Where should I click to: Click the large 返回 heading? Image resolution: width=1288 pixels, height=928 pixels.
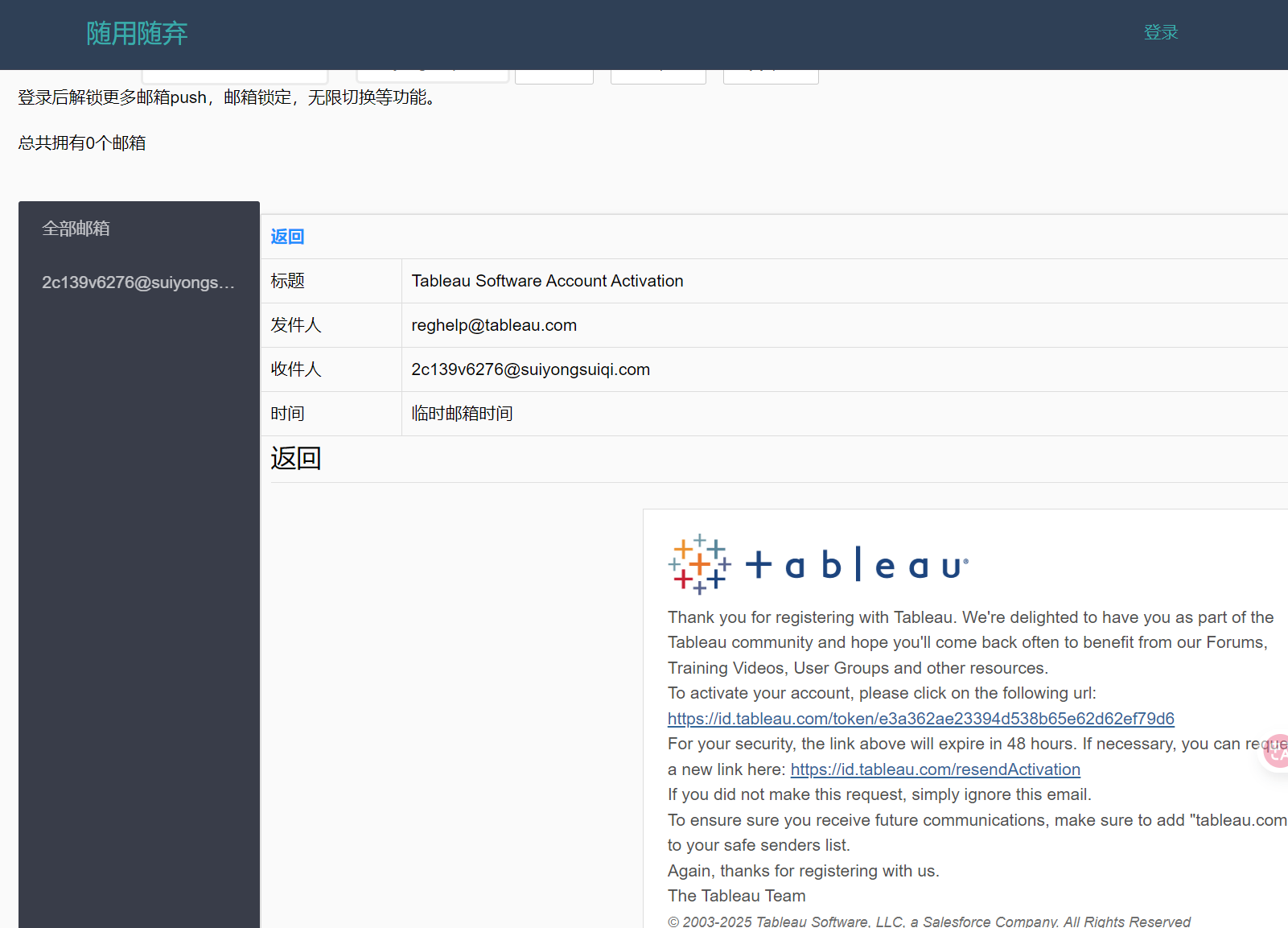[296, 458]
